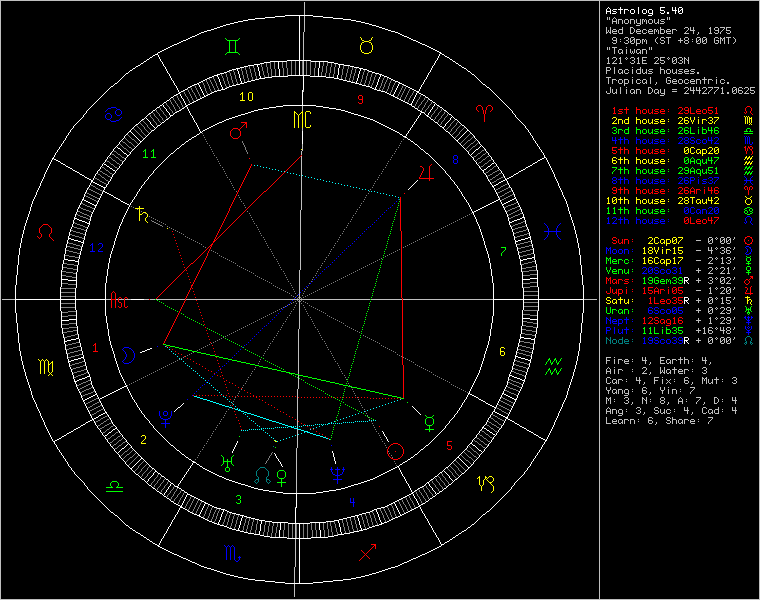Screen dimensions: 760x600
Task: Click house number 7 in the wheel
Action: coord(503,252)
